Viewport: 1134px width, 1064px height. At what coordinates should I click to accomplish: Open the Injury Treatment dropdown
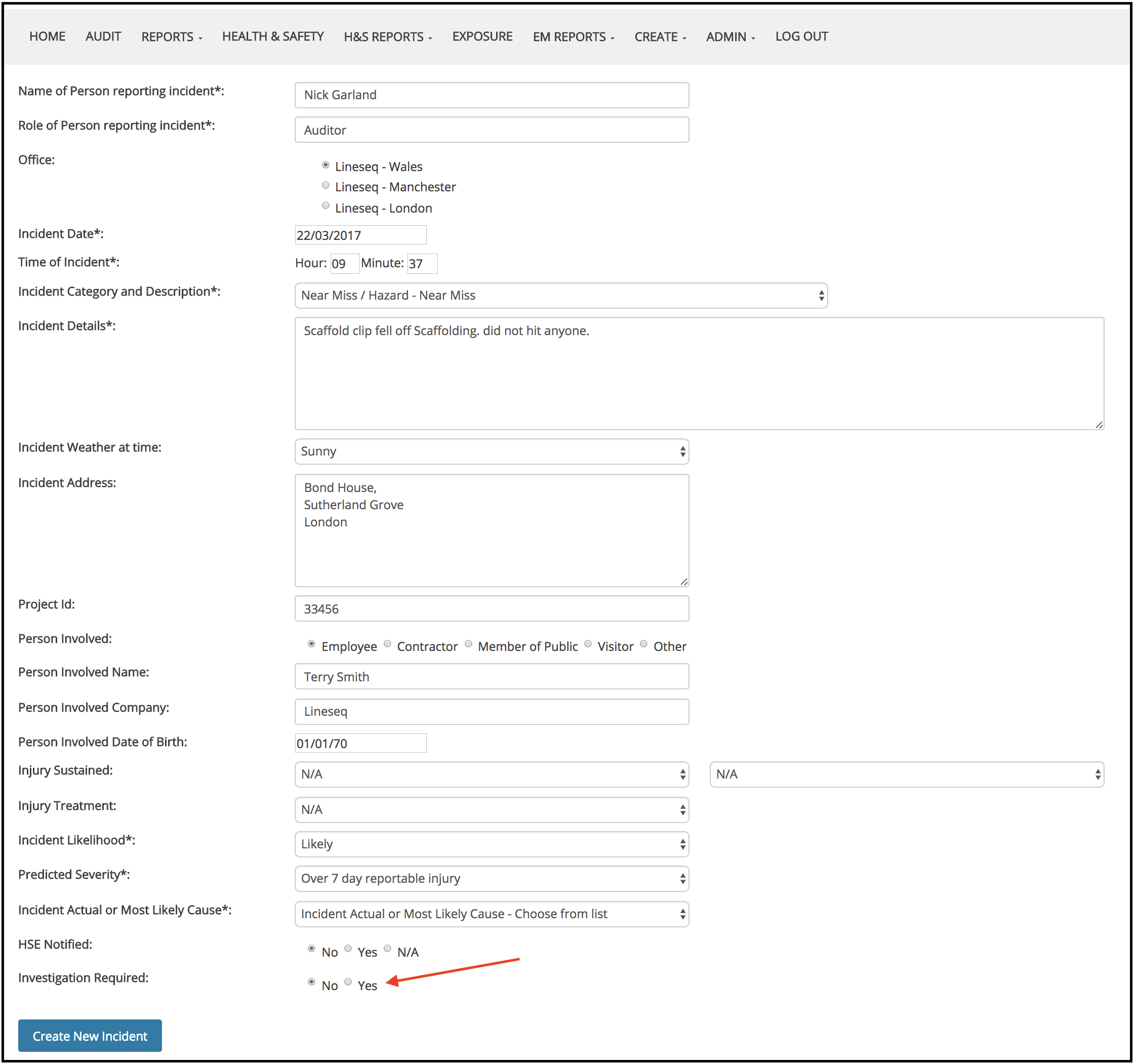[x=491, y=810]
